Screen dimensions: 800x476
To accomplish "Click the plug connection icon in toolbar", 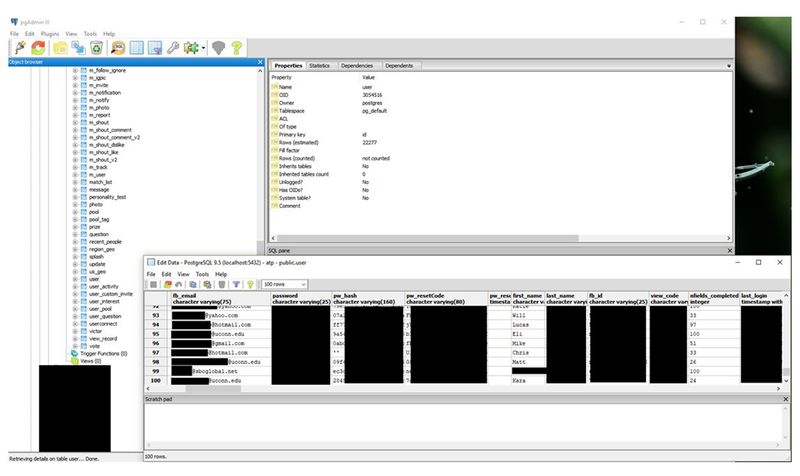I will point(18,47).
